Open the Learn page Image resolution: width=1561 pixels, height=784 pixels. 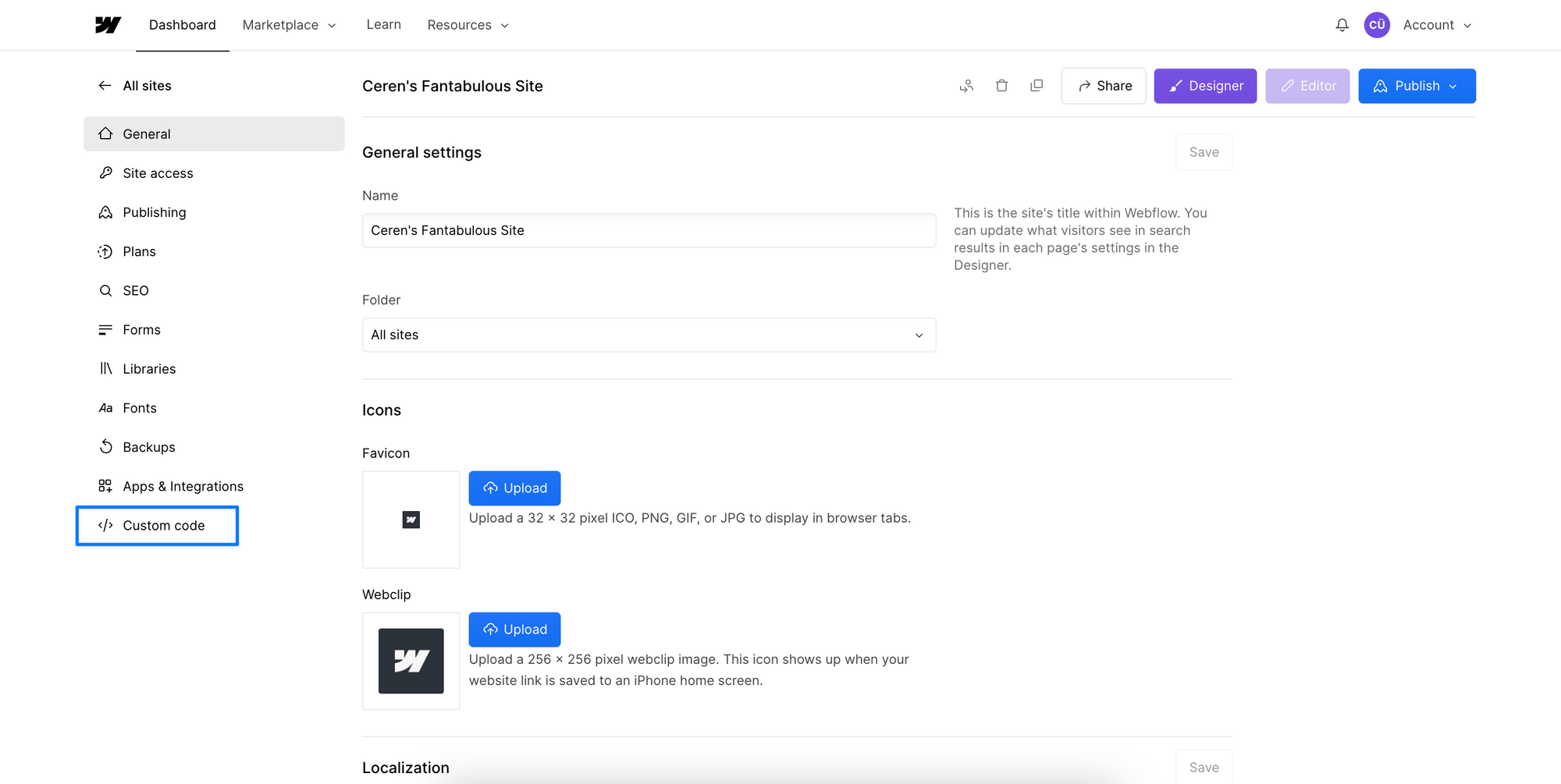point(383,25)
